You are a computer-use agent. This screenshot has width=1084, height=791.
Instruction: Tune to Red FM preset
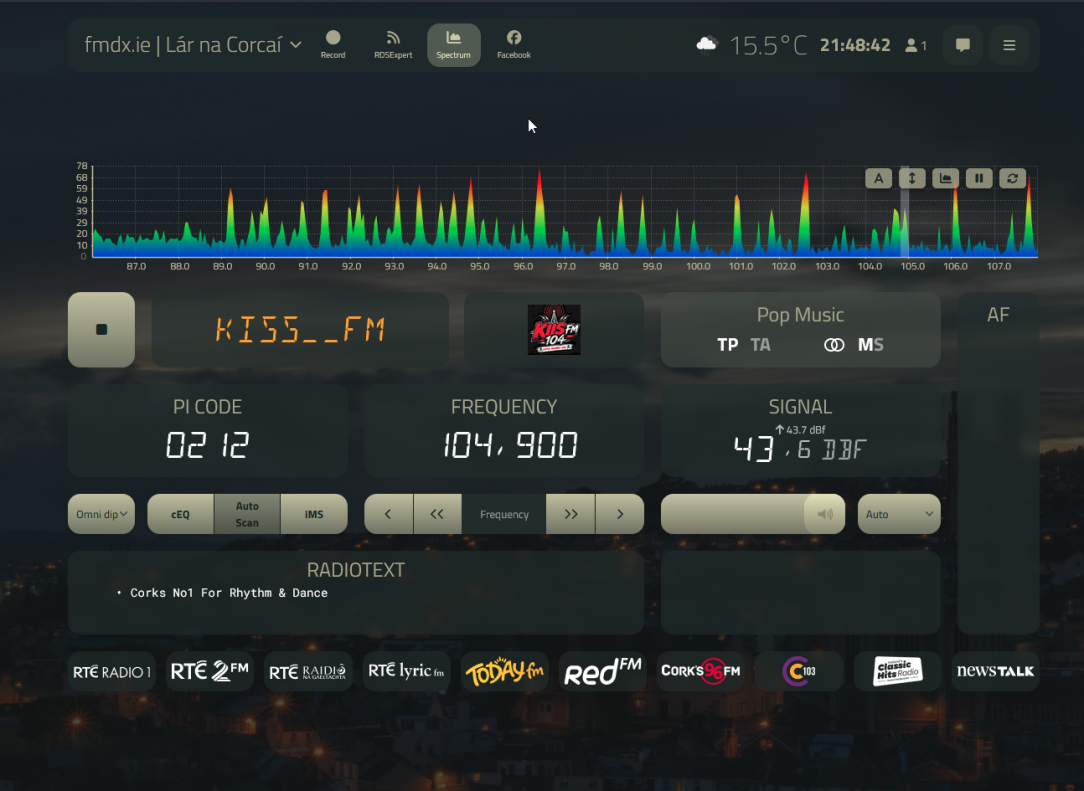click(602, 671)
